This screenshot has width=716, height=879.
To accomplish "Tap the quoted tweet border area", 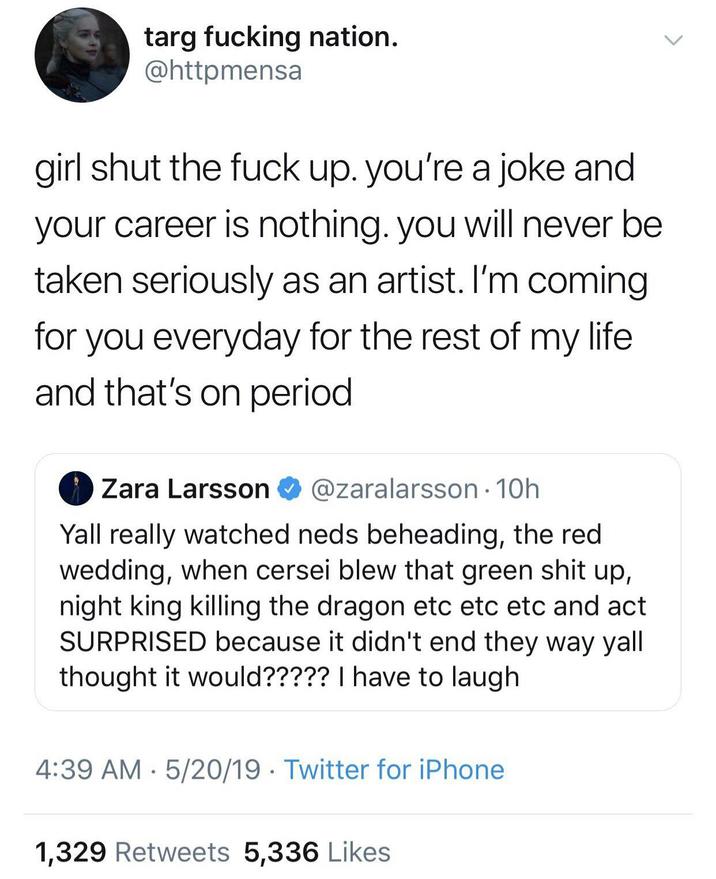I will (x=358, y=457).
